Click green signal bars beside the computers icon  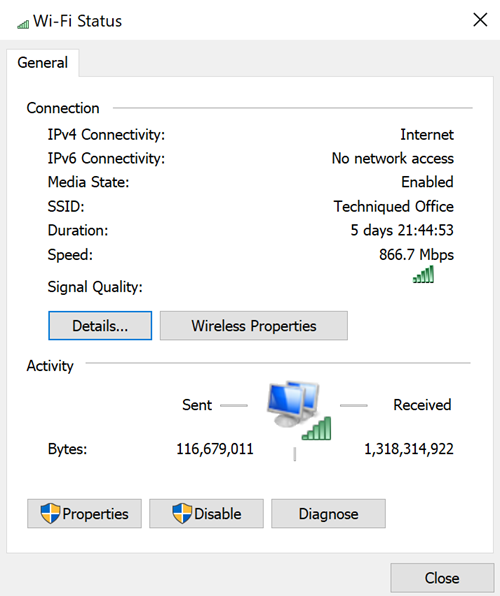coord(316,428)
